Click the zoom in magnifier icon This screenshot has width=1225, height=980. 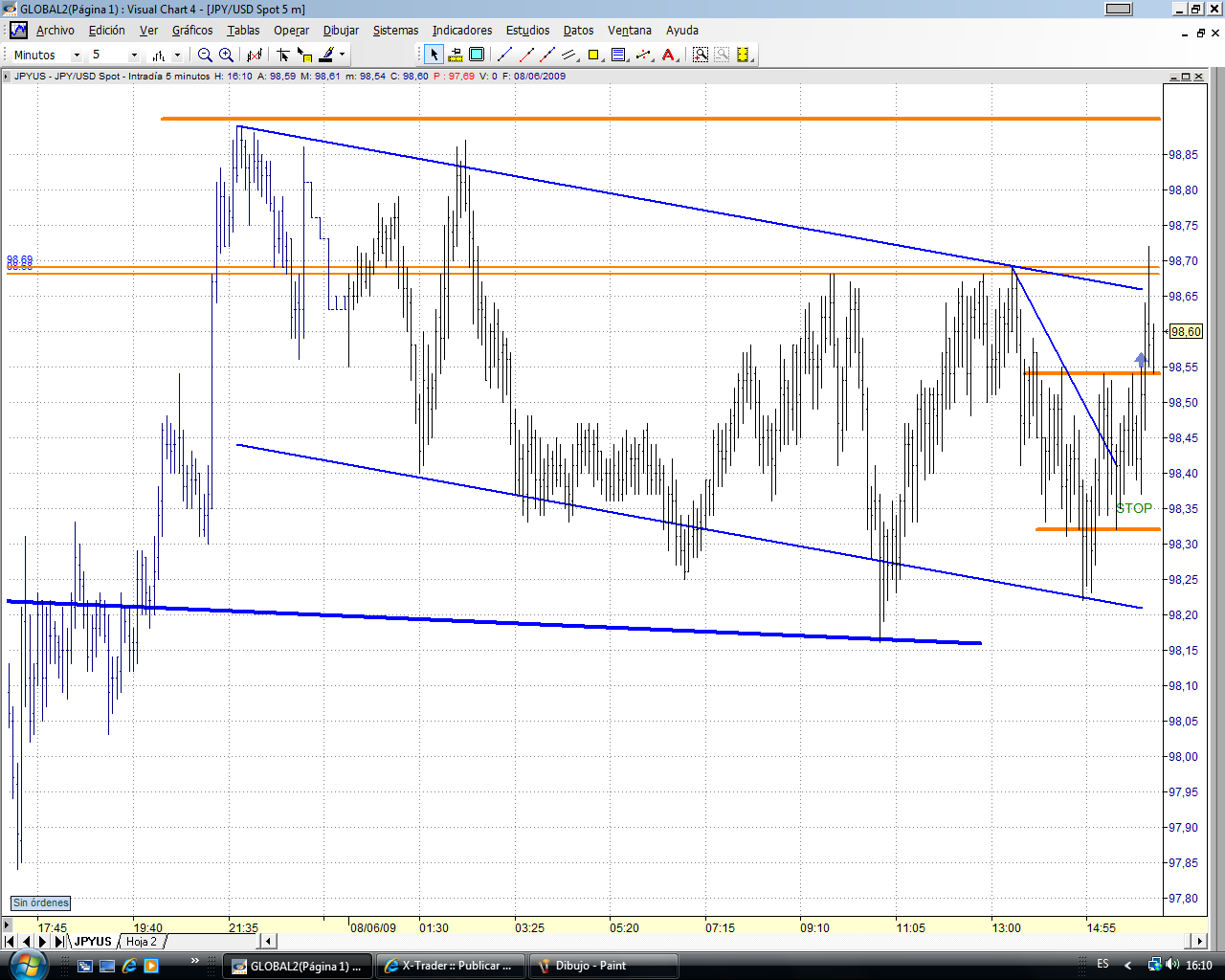(x=226, y=56)
